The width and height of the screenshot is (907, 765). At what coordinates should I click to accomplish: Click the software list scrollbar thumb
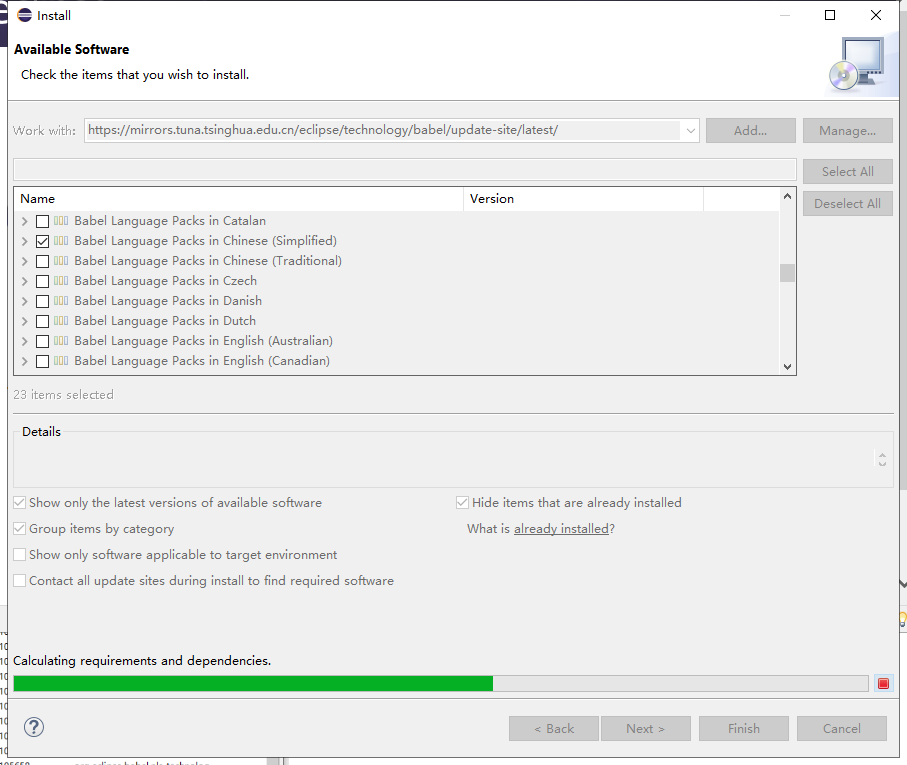787,273
